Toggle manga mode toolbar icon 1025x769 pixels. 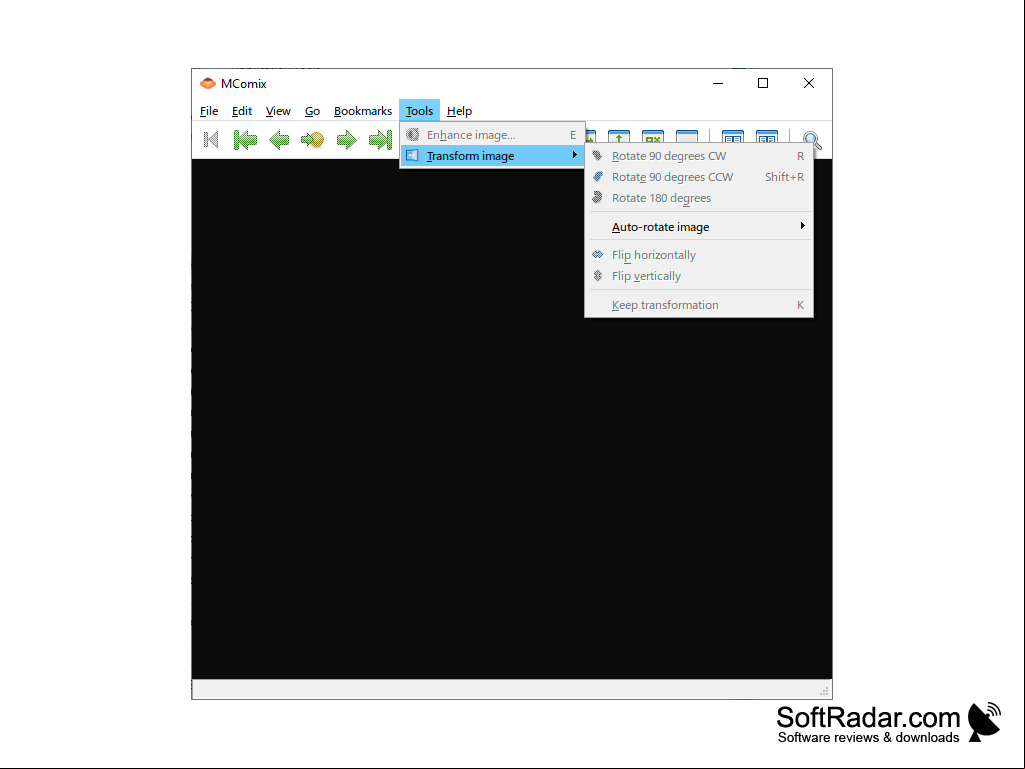tap(767, 137)
